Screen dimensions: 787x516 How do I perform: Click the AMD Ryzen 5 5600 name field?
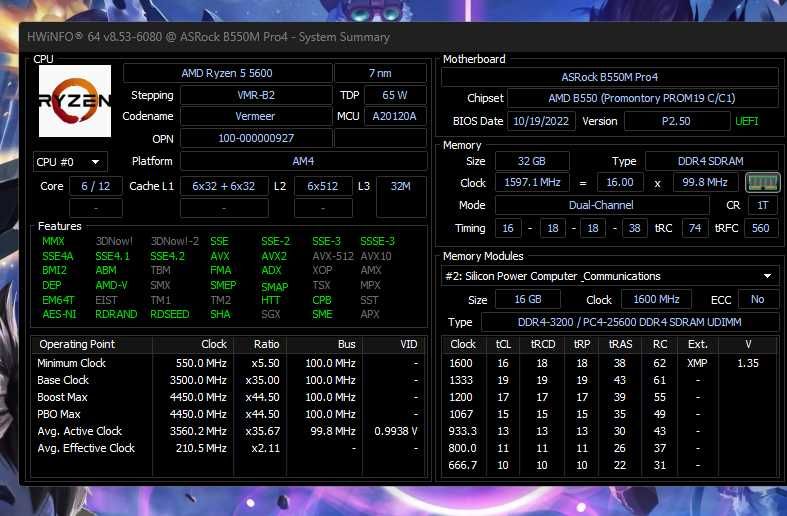(227, 73)
